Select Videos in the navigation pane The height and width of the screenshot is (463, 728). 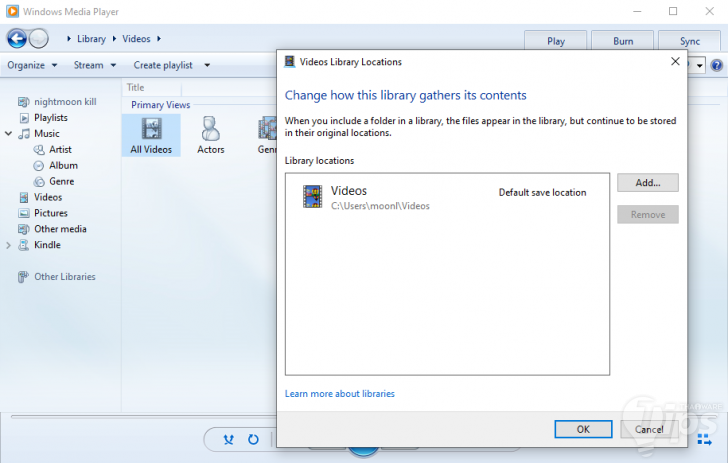48,197
